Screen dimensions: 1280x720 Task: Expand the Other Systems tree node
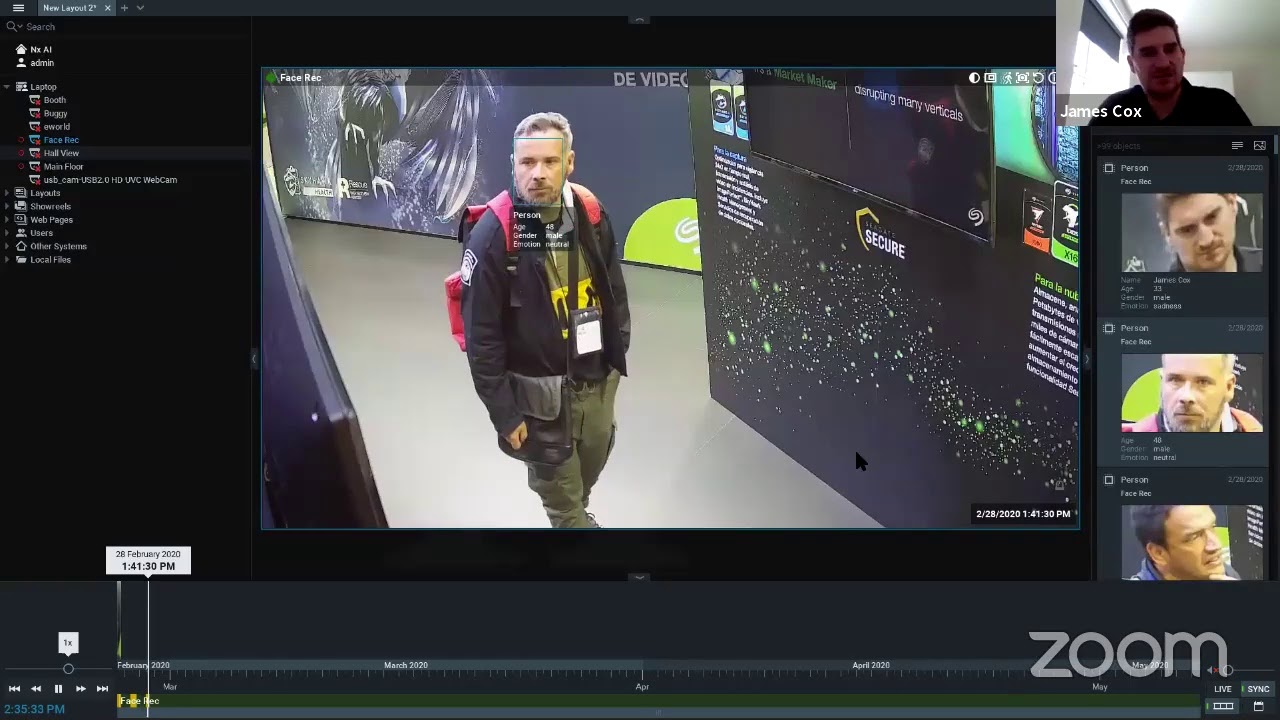[7, 246]
